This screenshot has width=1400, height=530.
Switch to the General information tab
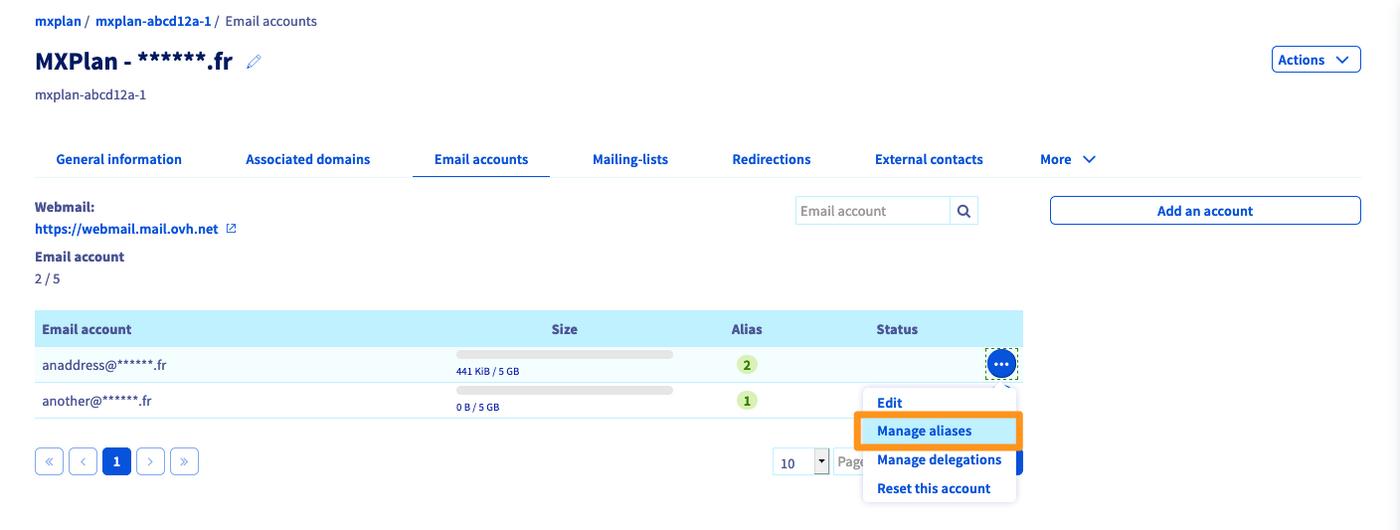pyautogui.click(x=119, y=159)
